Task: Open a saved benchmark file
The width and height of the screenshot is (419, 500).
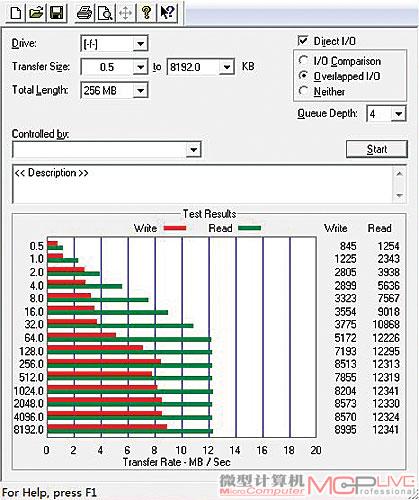Action: click(x=36, y=13)
